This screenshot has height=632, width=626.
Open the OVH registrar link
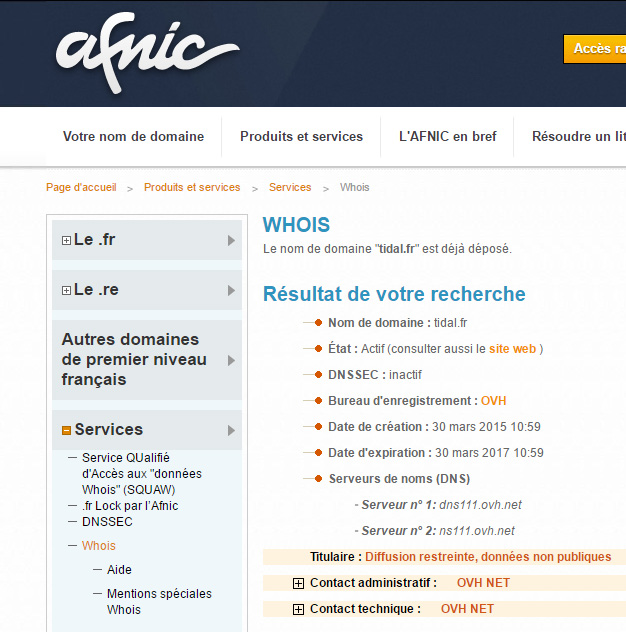(493, 401)
